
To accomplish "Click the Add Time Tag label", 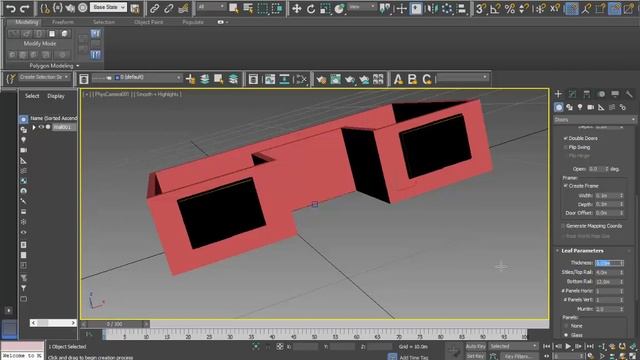I will tap(414, 357).
